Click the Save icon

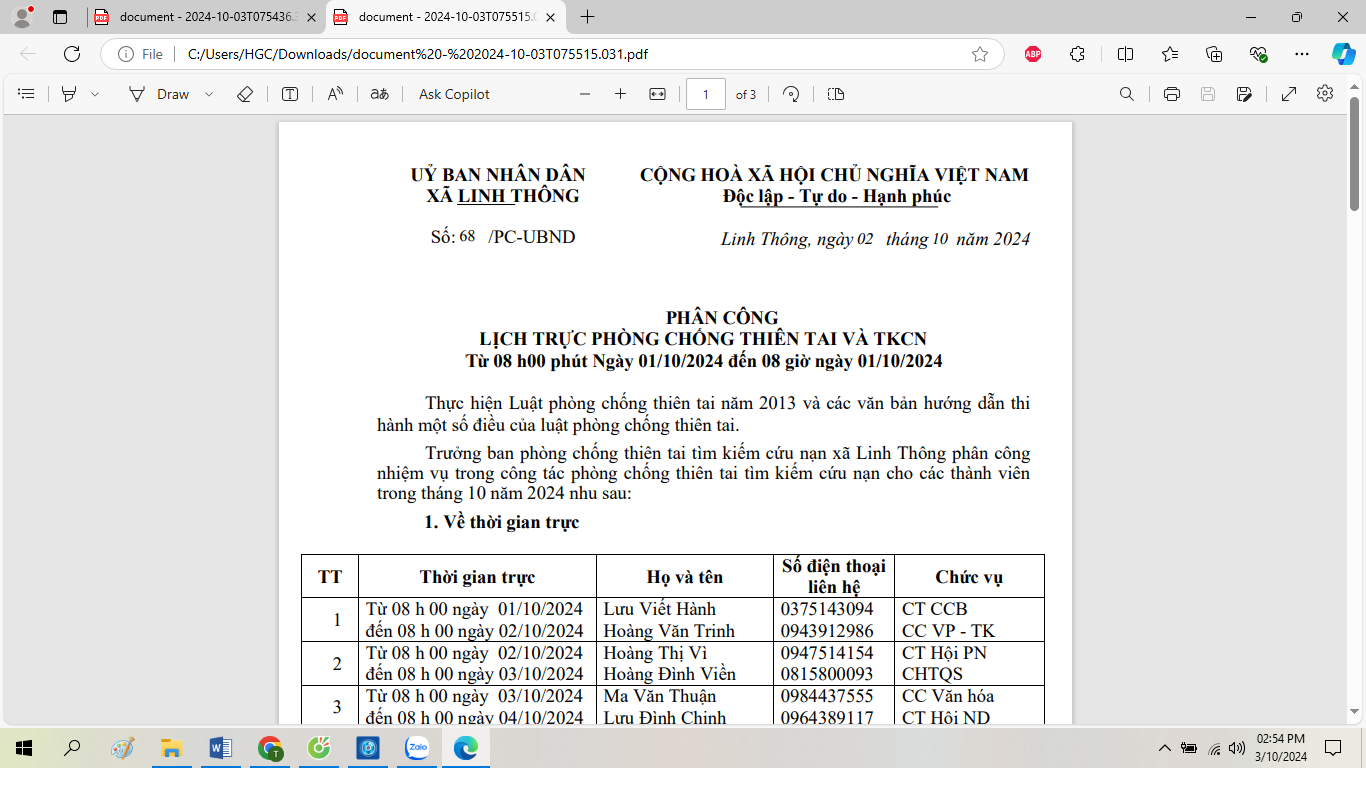[1208, 94]
